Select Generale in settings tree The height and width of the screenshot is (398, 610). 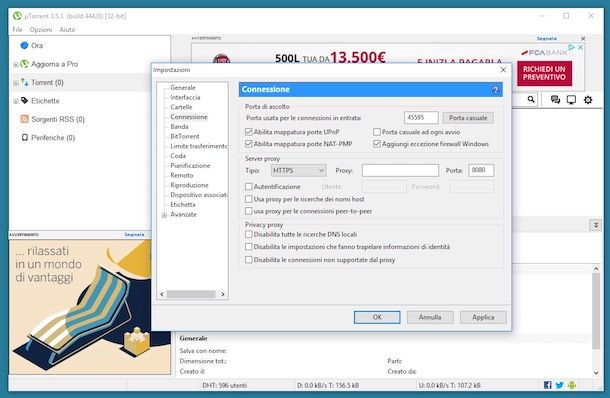pos(183,88)
